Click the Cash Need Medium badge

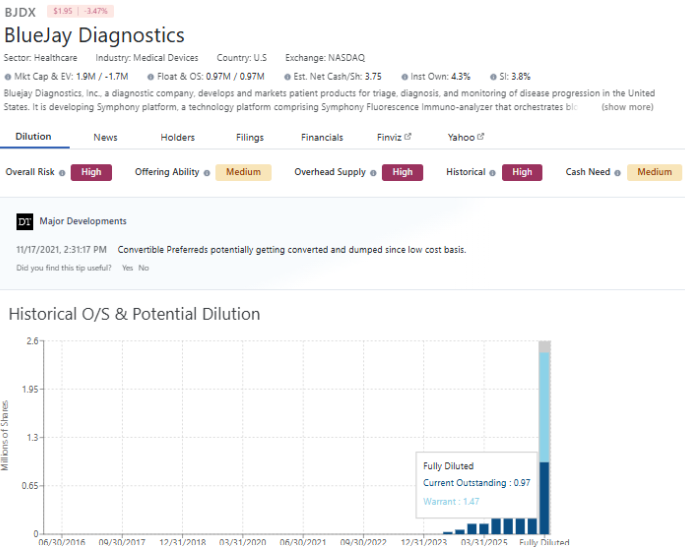click(654, 172)
